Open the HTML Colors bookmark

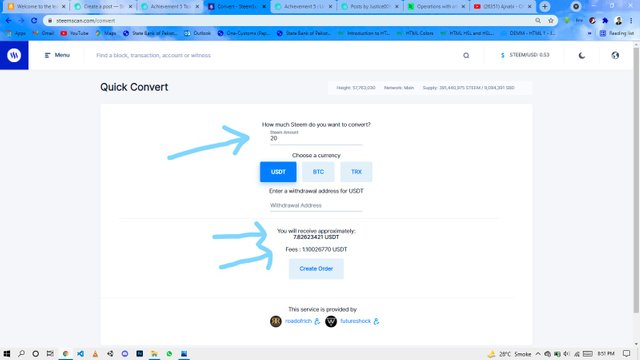coord(415,33)
